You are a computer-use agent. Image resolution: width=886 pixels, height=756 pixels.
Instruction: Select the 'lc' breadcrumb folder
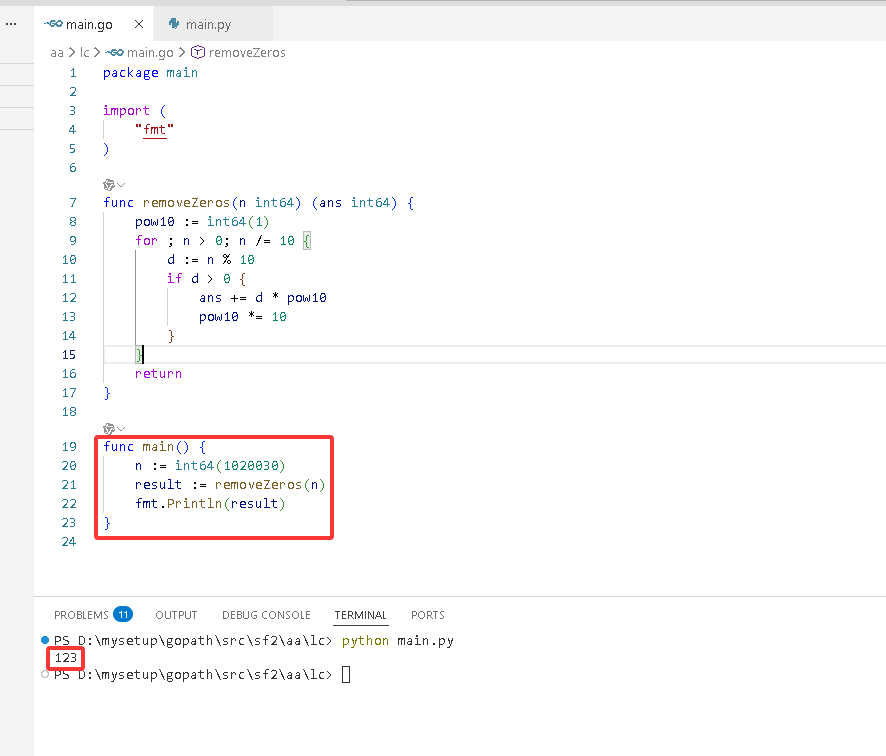tap(84, 53)
